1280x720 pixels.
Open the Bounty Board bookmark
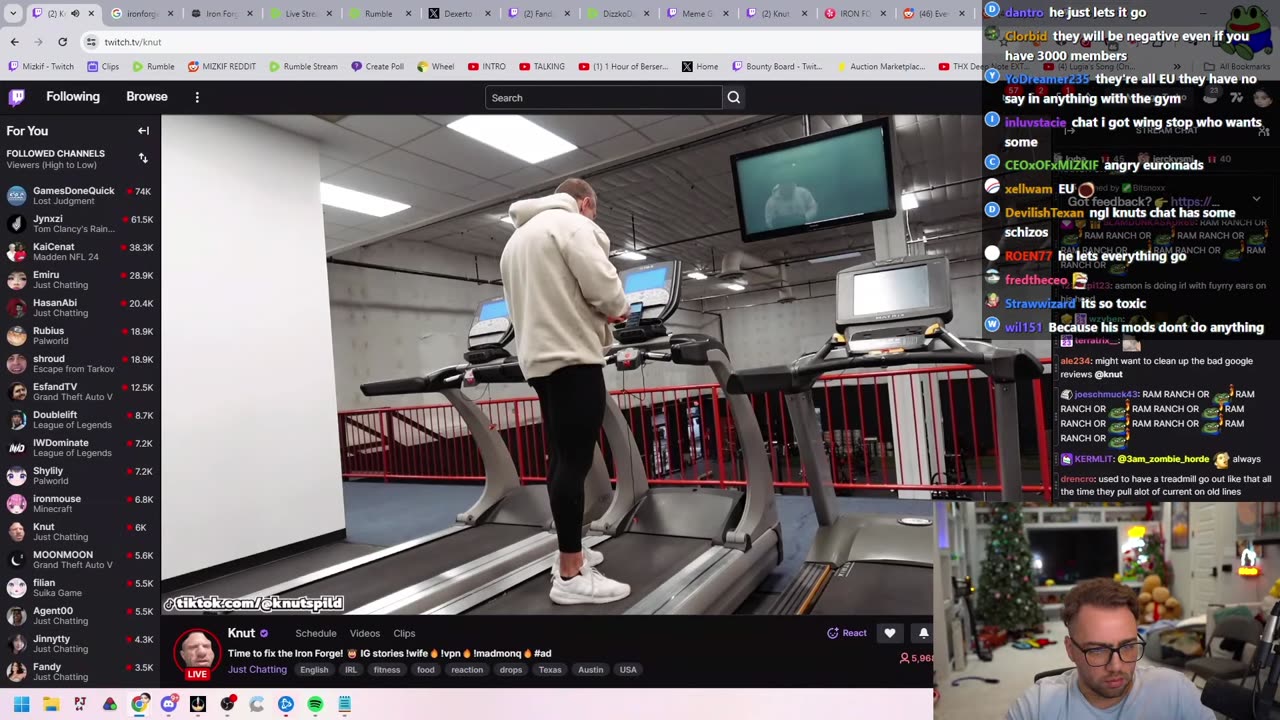click(777, 67)
